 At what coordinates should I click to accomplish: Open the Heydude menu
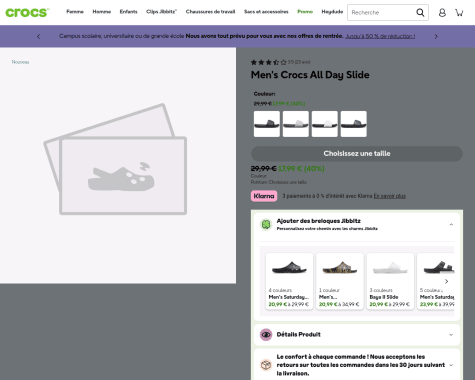tap(332, 12)
